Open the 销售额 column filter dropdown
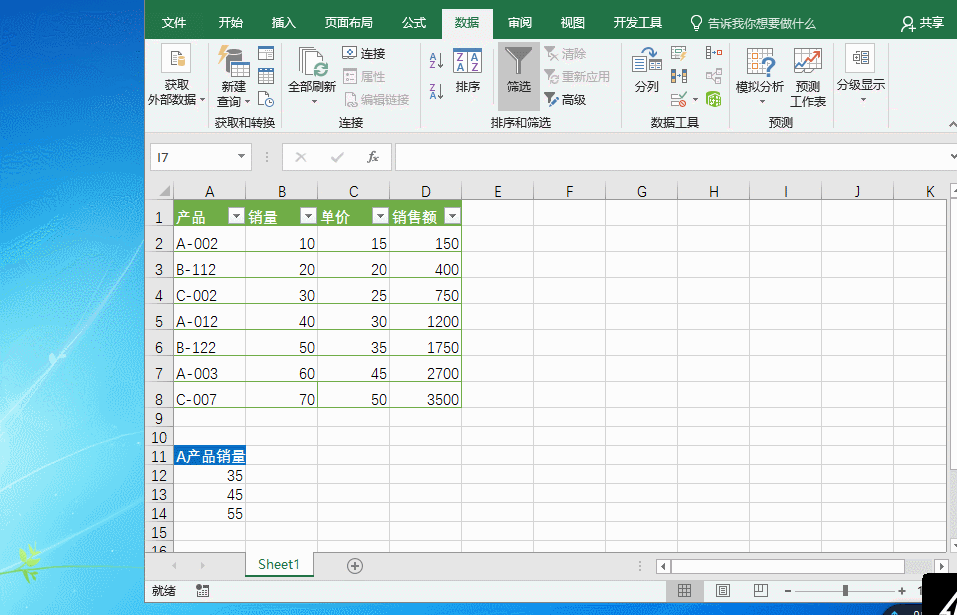The width and height of the screenshot is (957, 615). (452, 216)
